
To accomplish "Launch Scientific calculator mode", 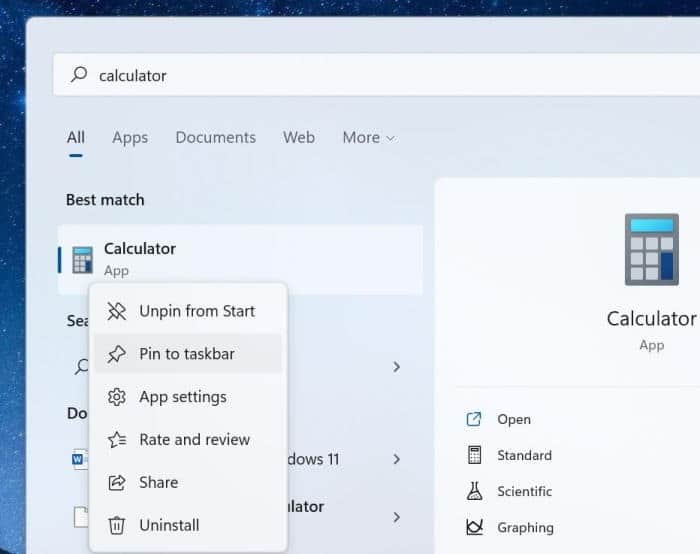I will (525, 491).
